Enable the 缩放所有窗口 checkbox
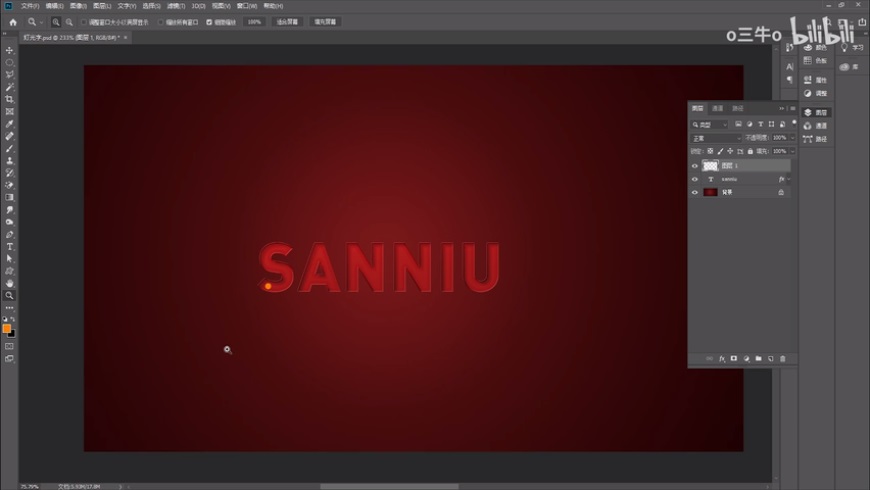870x490 pixels. pyautogui.click(x=161, y=21)
